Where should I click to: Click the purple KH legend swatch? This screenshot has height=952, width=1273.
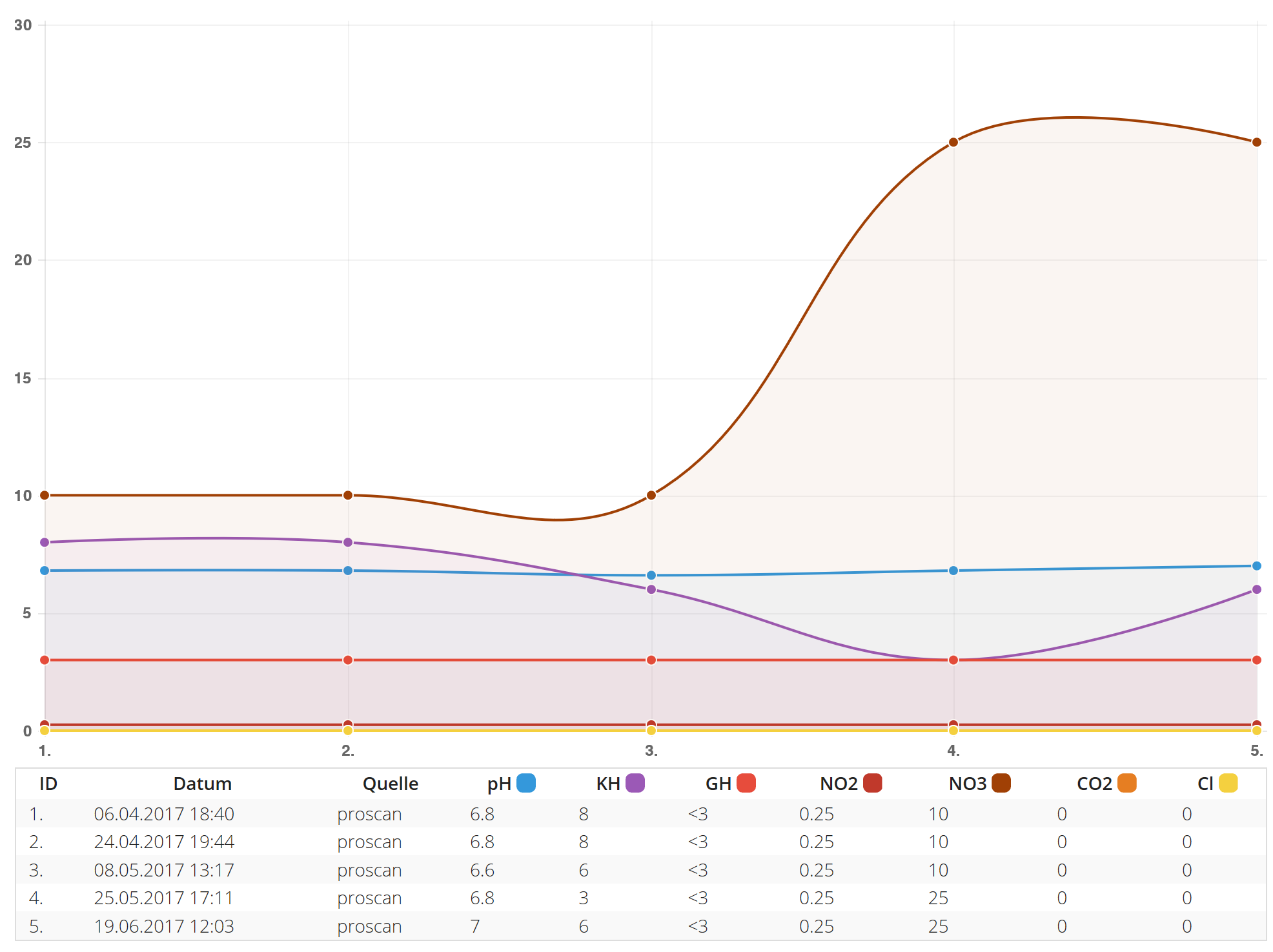pos(635,783)
